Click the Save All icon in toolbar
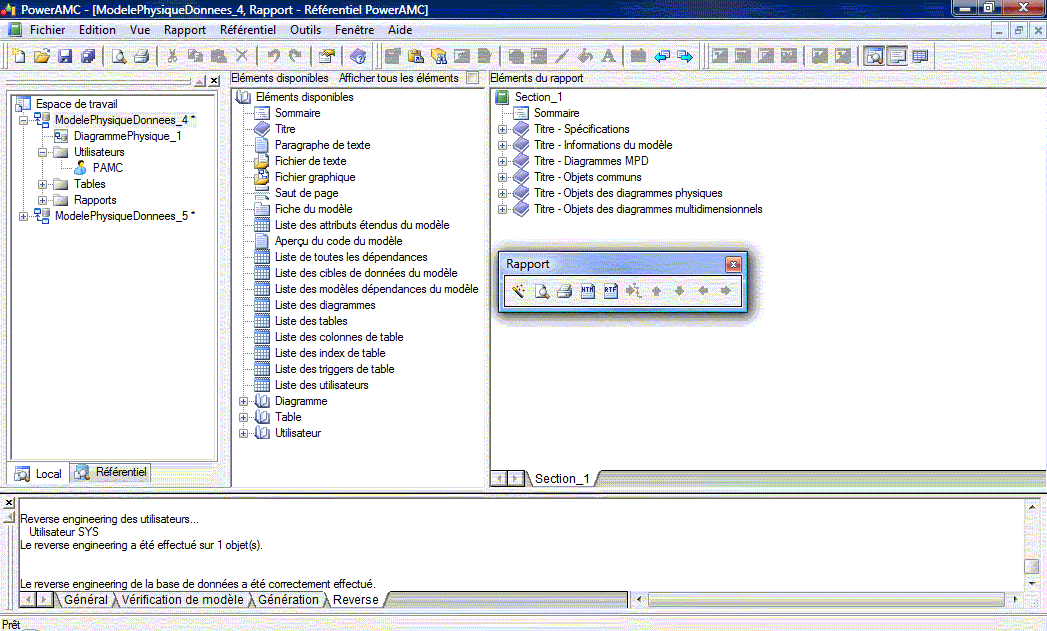Screen dimensions: 1047x631 pos(88,56)
